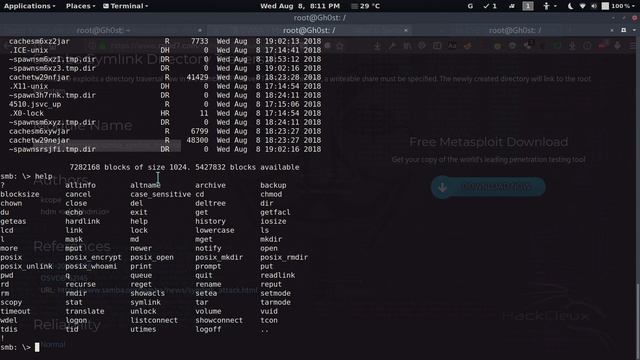
Task: Click the tarmode command in help list
Action: pos(276,302)
